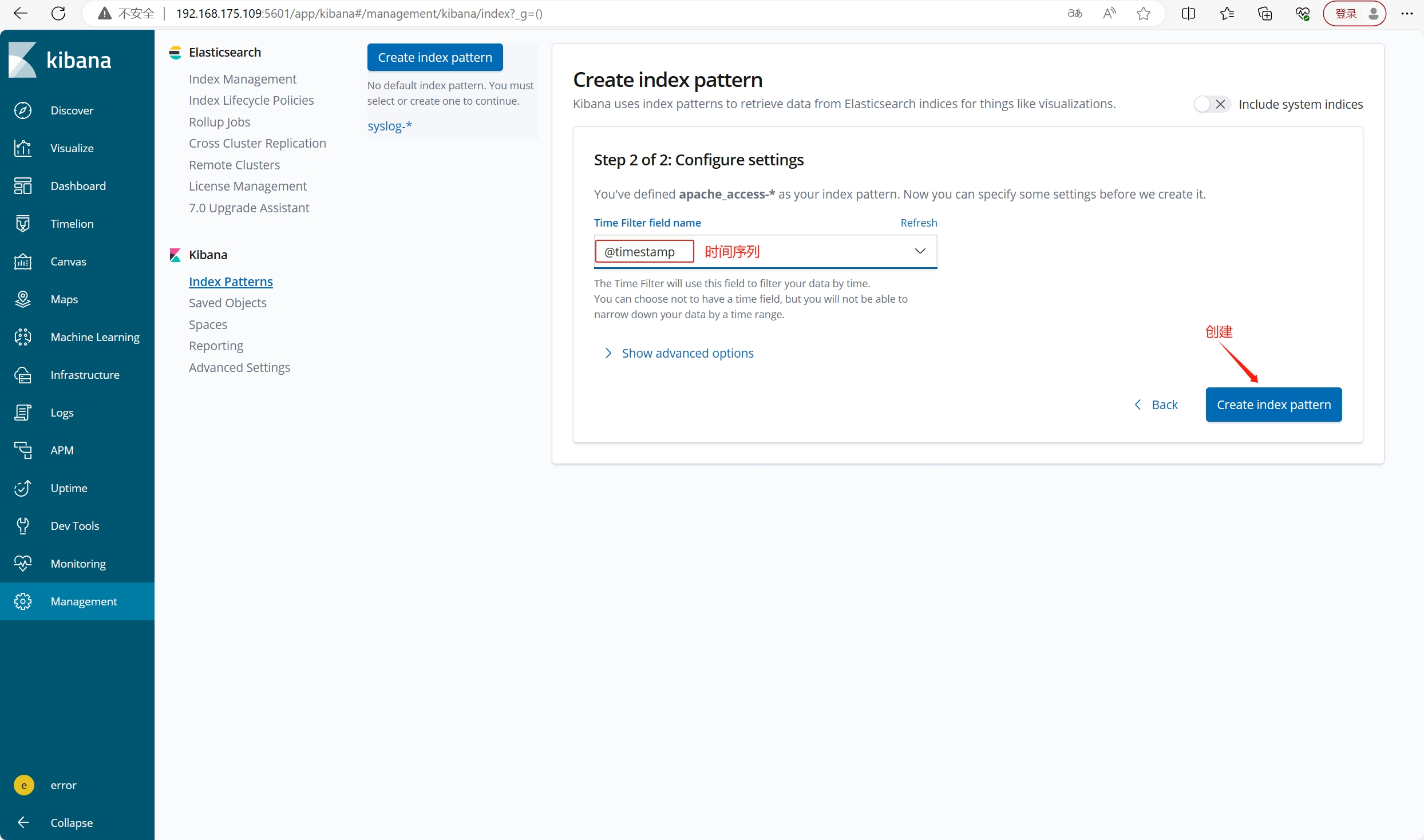Open the APM icon in sidebar
Viewport: 1424px width, 840px height.
[23, 450]
